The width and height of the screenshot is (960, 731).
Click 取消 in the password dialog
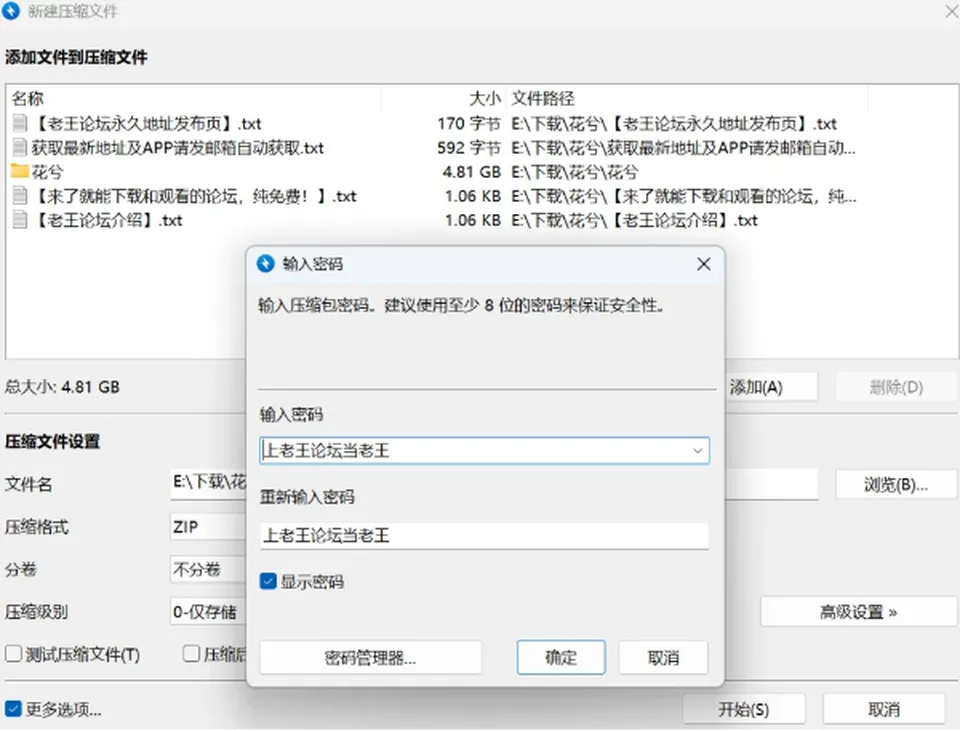click(x=664, y=658)
